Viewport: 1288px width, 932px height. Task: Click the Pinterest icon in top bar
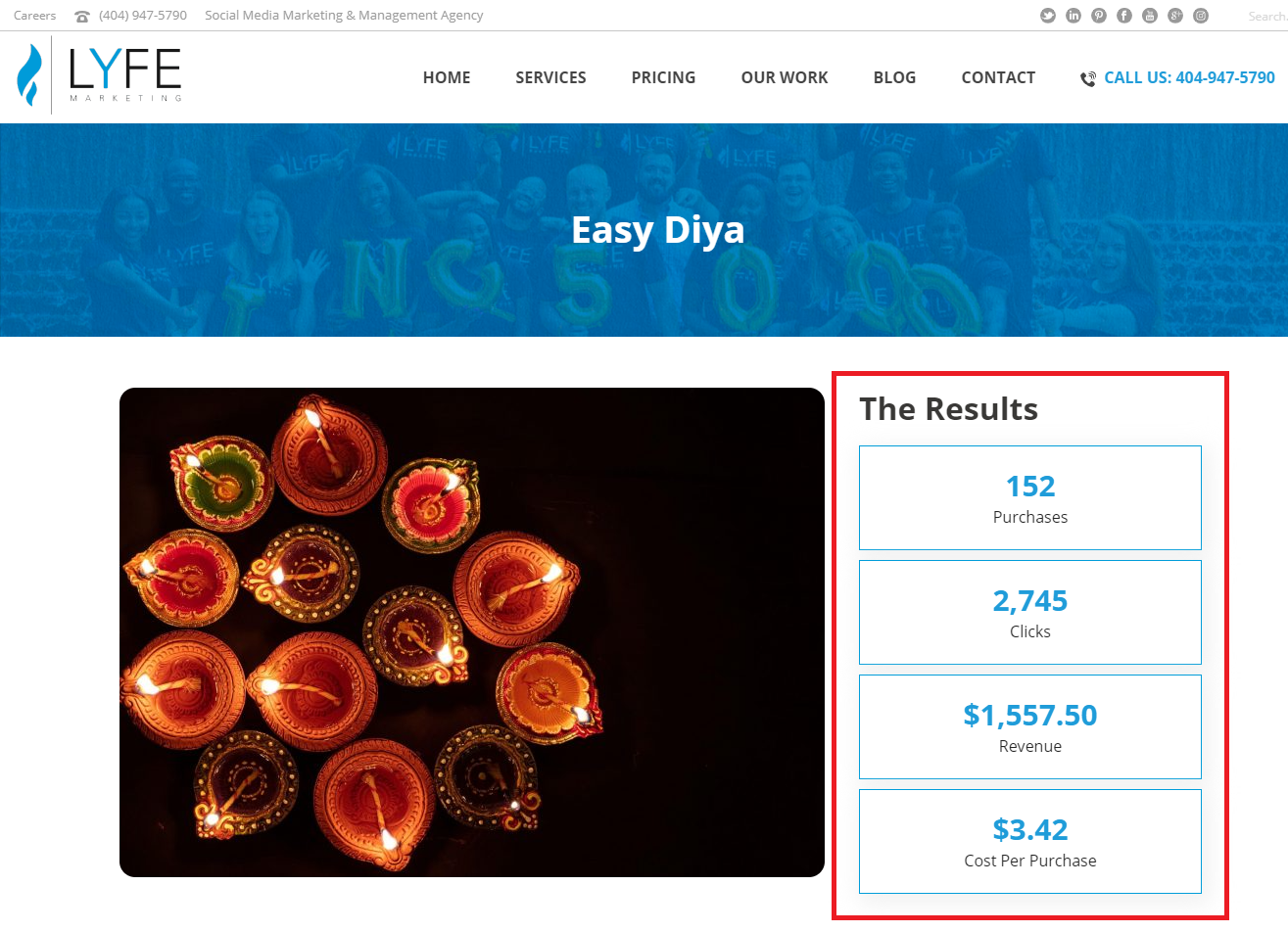pyautogui.click(x=1099, y=16)
